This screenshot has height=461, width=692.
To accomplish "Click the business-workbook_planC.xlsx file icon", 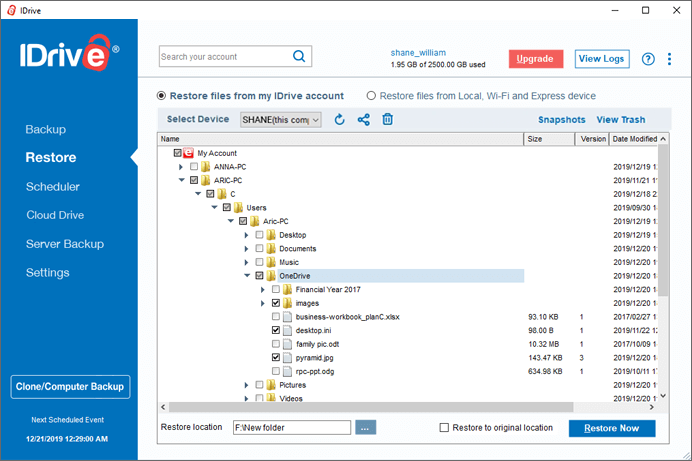I will pos(287,317).
